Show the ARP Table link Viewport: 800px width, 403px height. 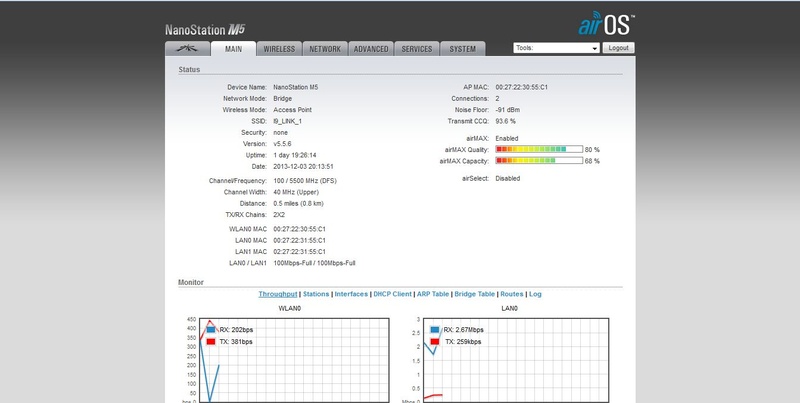pyautogui.click(x=432, y=294)
